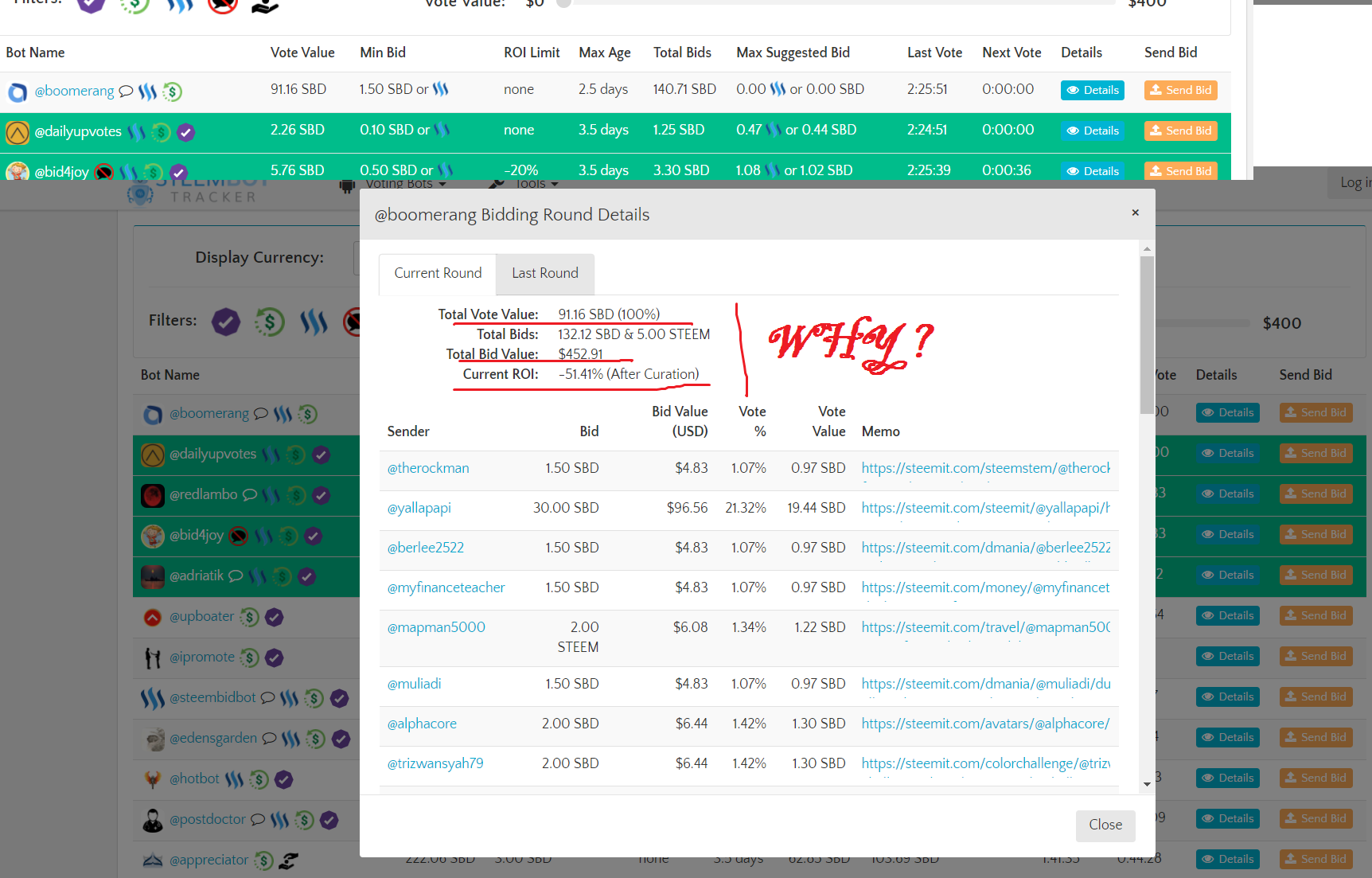Switch to the Last Round tab

pyautogui.click(x=545, y=273)
